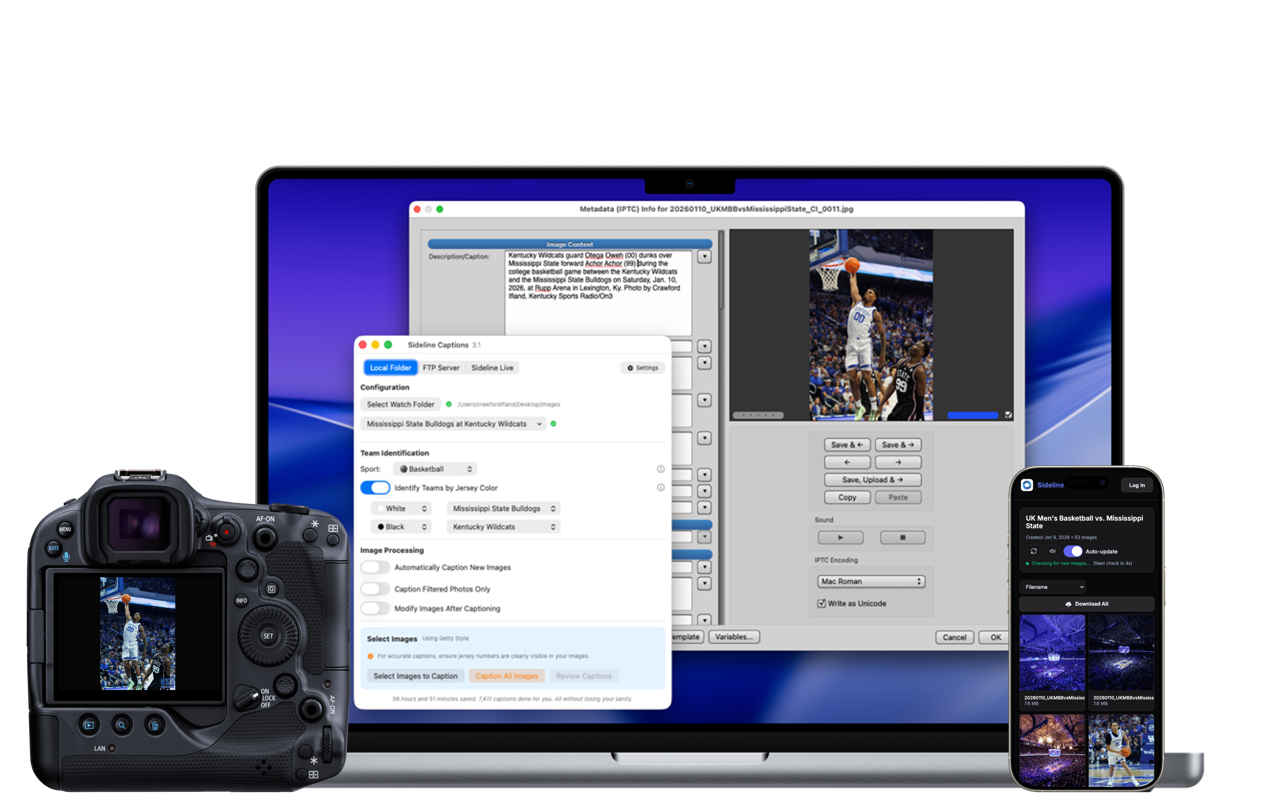Click the Select Watch Folder button
The image size is (1280, 800).
[400, 404]
